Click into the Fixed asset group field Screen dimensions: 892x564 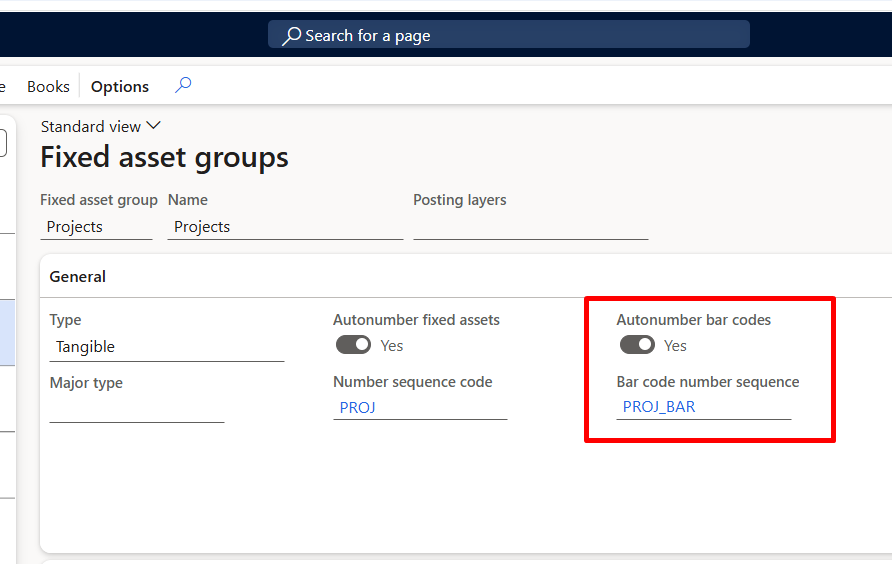tap(96, 227)
